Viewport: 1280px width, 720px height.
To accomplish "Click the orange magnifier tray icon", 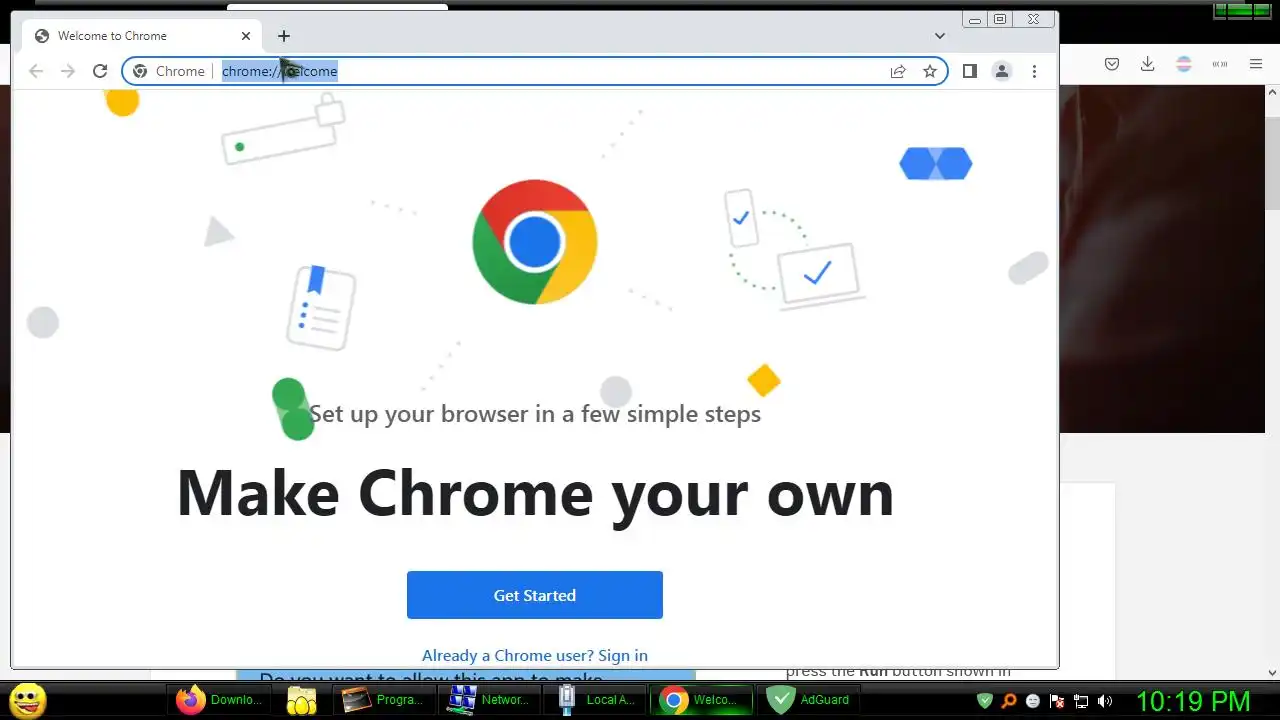I will click(x=1009, y=701).
